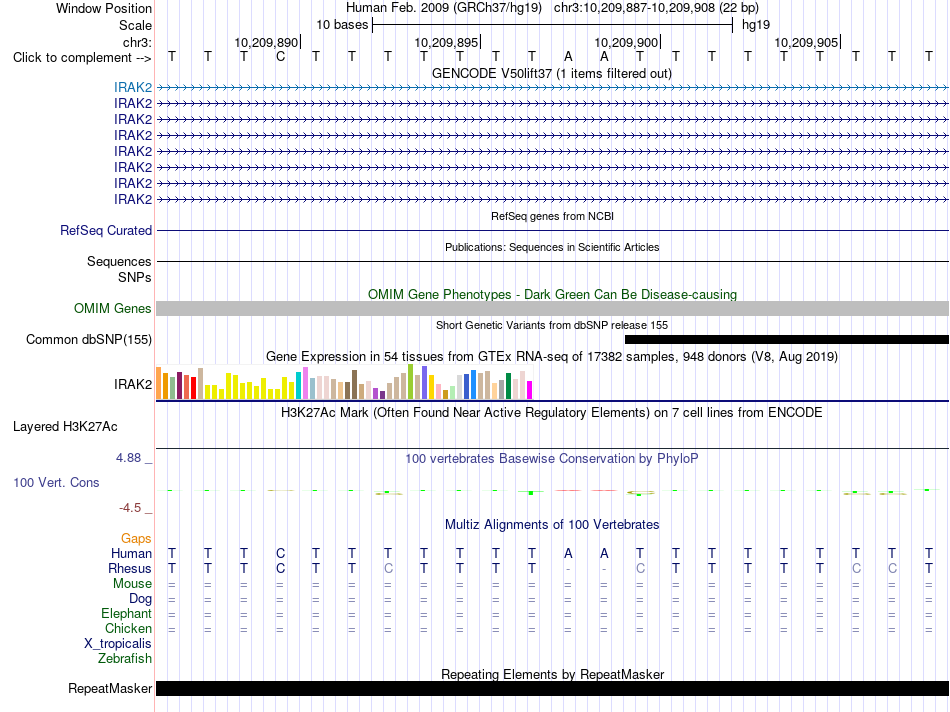Click the 10,209,900 position on the ruler
The image size is (950, 712).
click(626, 42)
